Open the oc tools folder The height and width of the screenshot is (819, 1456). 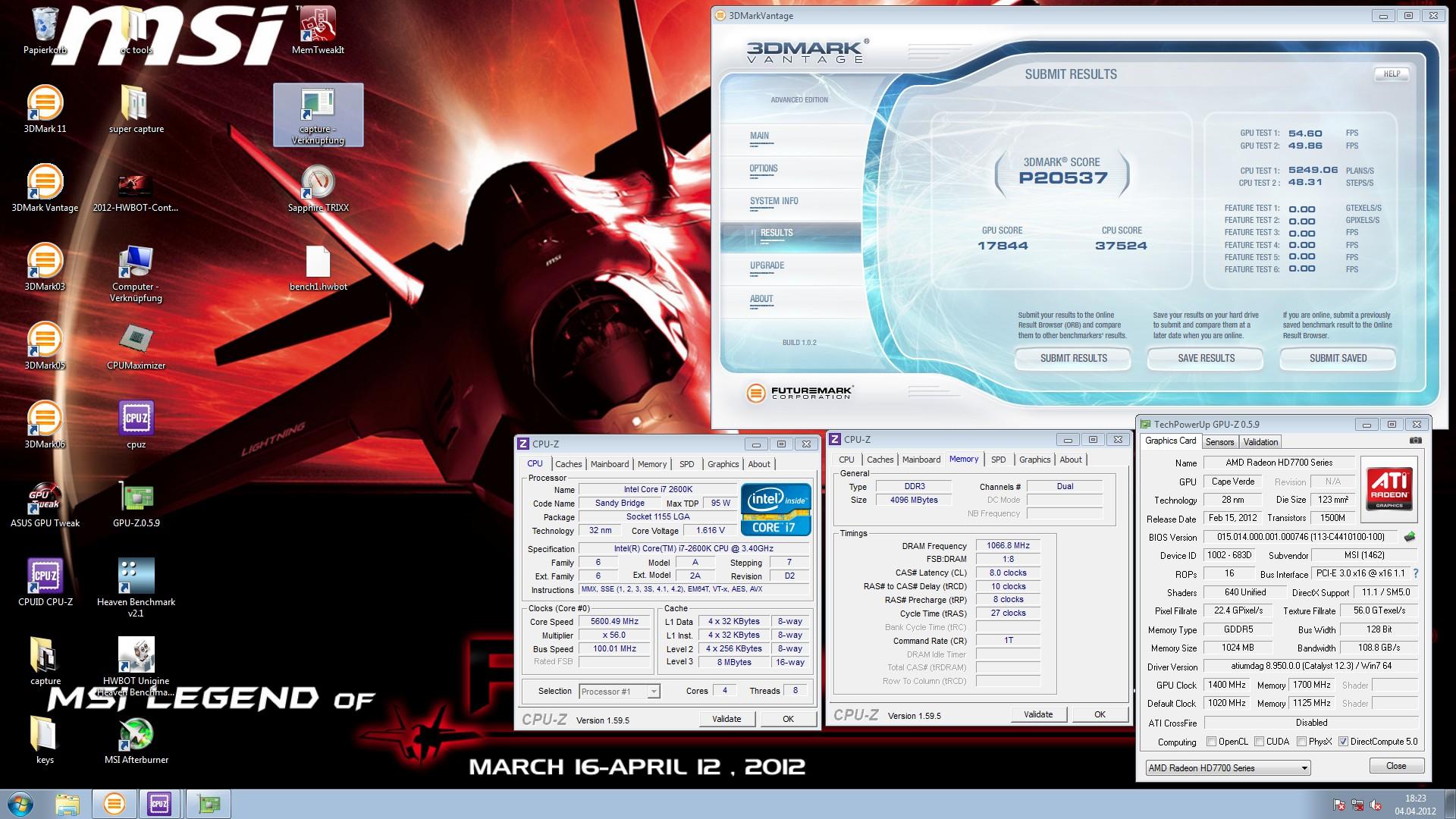click(x=136, y=30)
